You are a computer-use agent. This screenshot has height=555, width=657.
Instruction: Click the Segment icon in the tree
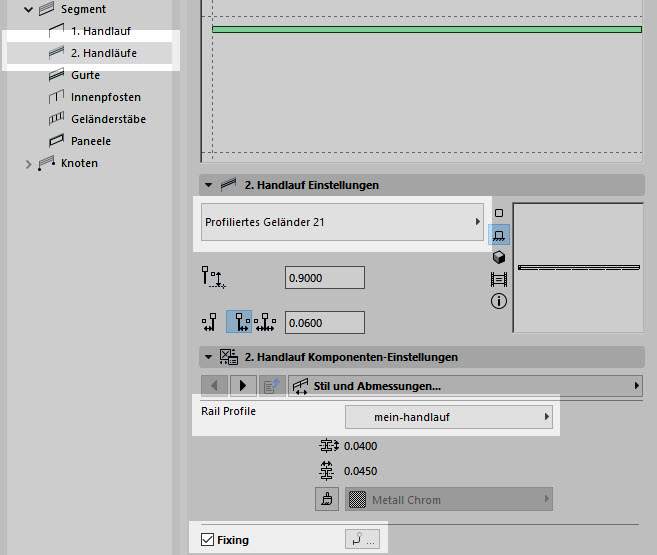[47, 9]
